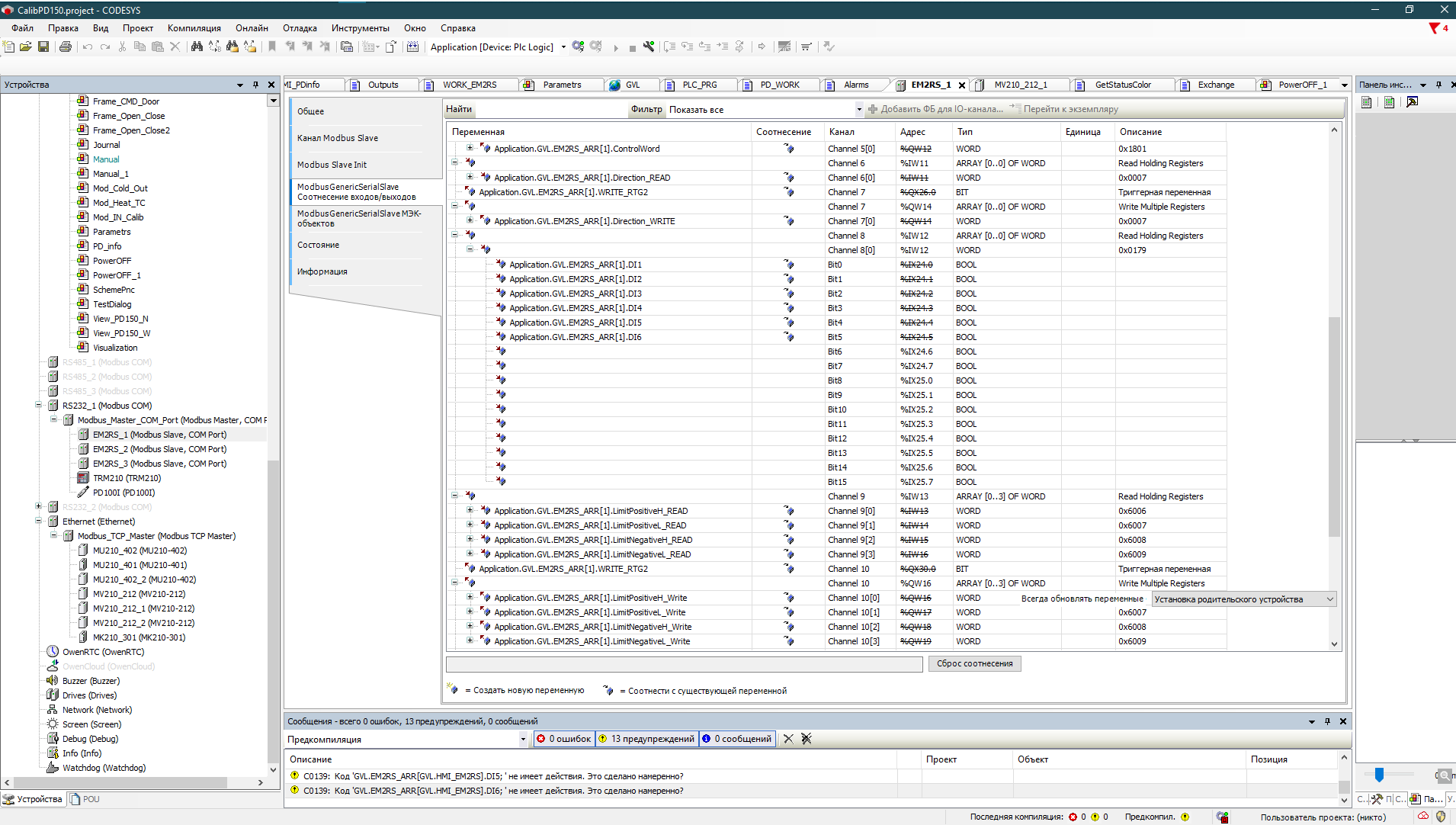The image size is (1456, 825).
Task: Click the PD100I device icon in tree
Action: (x=83, y=493)
